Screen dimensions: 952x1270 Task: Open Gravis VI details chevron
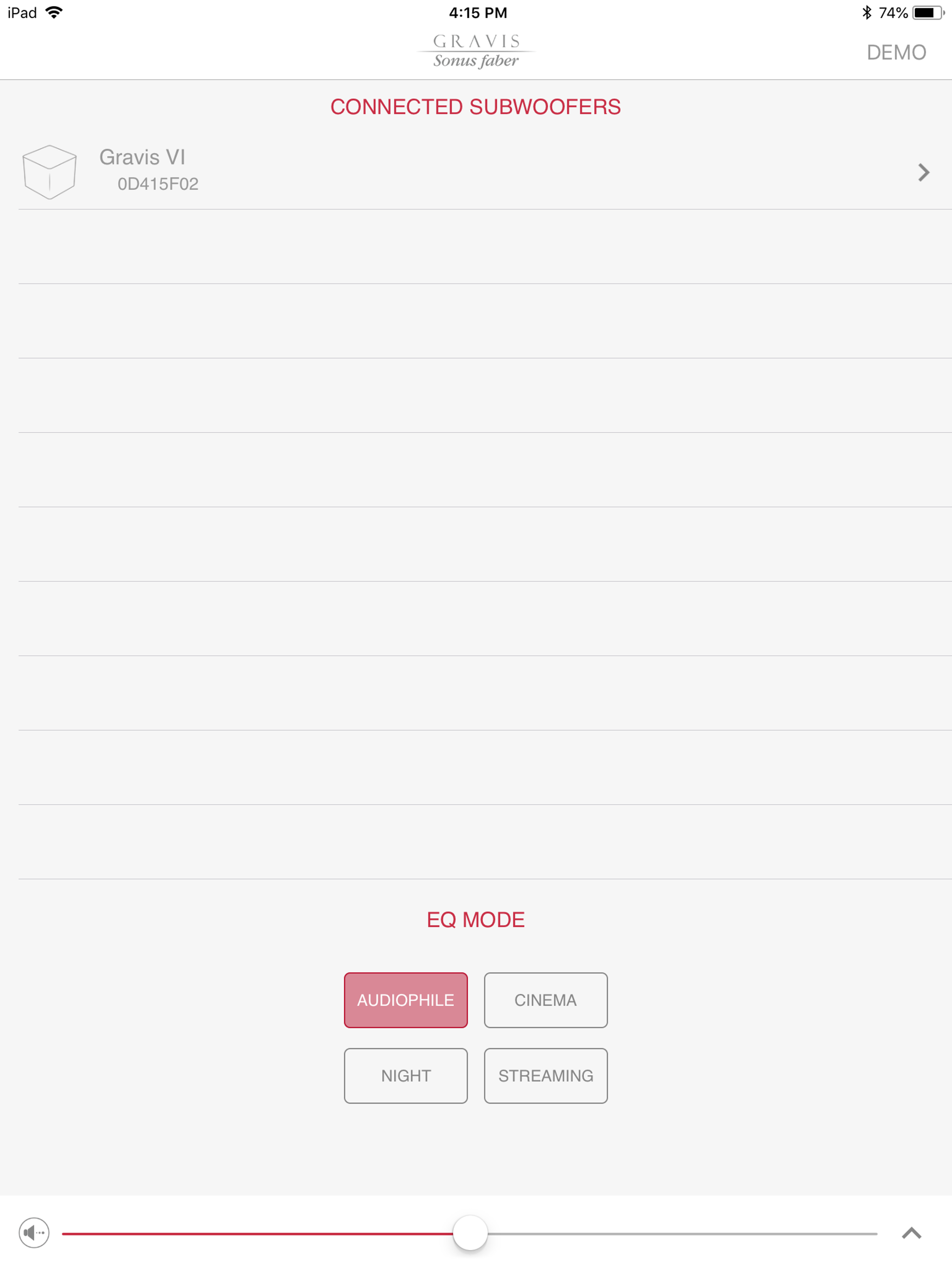click(923, 172)
